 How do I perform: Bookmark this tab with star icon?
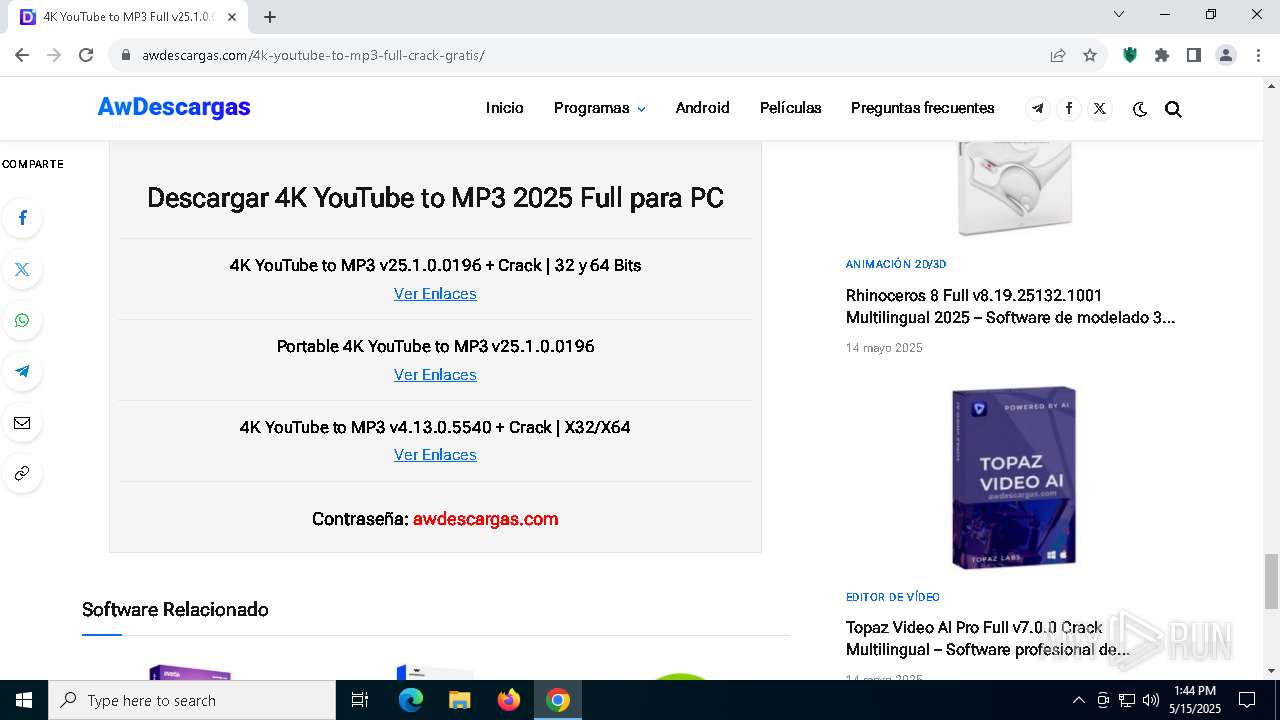coord(1090,55)
